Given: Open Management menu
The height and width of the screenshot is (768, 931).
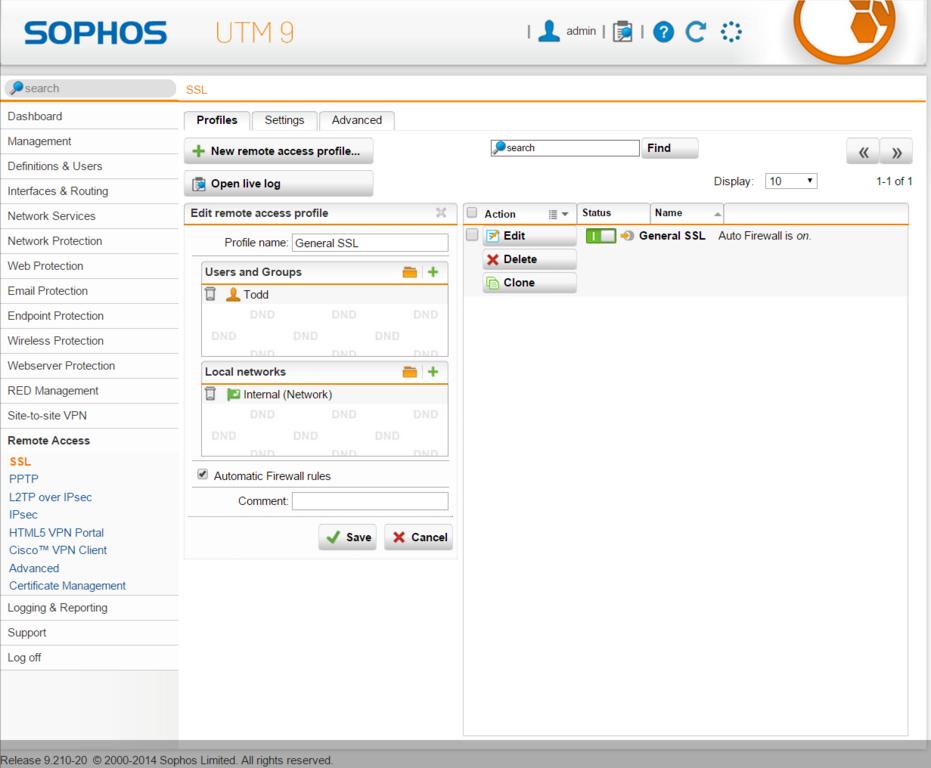Looking at the screenshot, I should [x=89, y=141].
